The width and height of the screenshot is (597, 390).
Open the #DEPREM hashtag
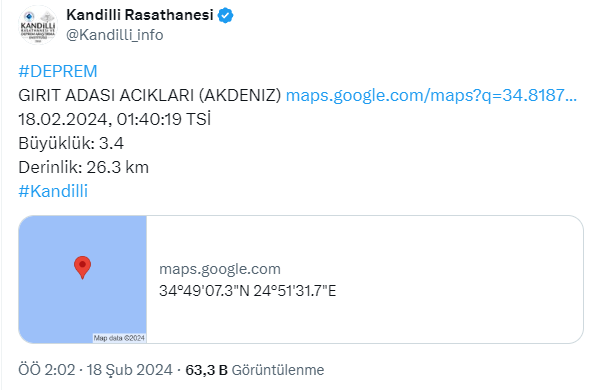(58, 71)
